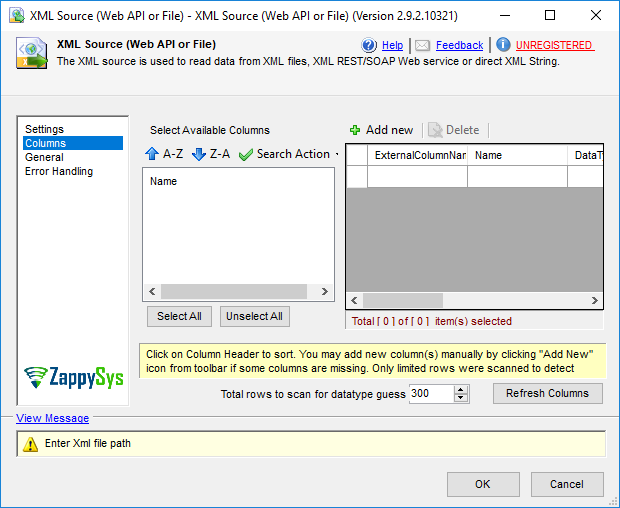Maximize the XML Source window
Viewport: 620px width, 508px height.
click(x=550, y=15)
